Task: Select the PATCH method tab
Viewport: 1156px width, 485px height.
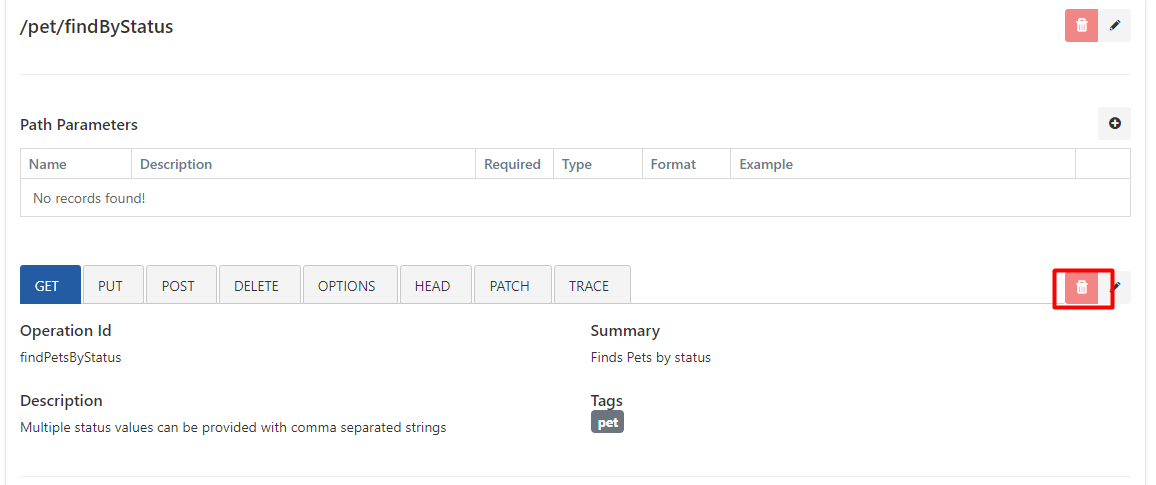Action: click(x=509, y=285)
